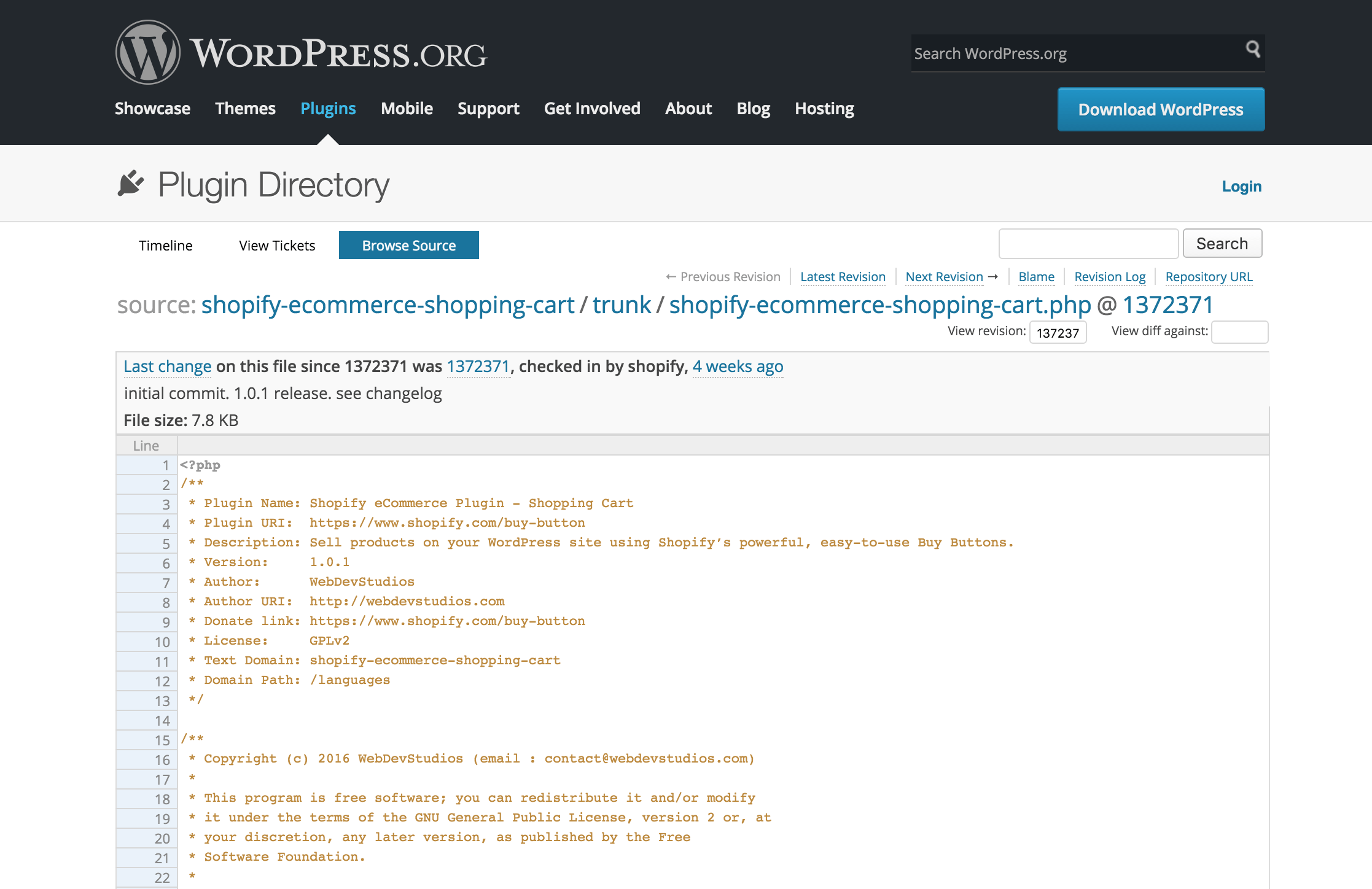Click the Download WordPress button

click(x=1161, y=109)
